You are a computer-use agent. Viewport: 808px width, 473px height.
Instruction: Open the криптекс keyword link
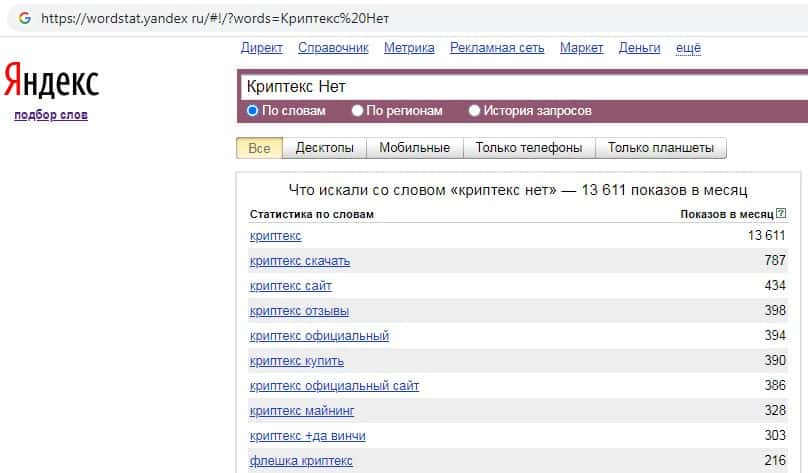pos(275,236)
